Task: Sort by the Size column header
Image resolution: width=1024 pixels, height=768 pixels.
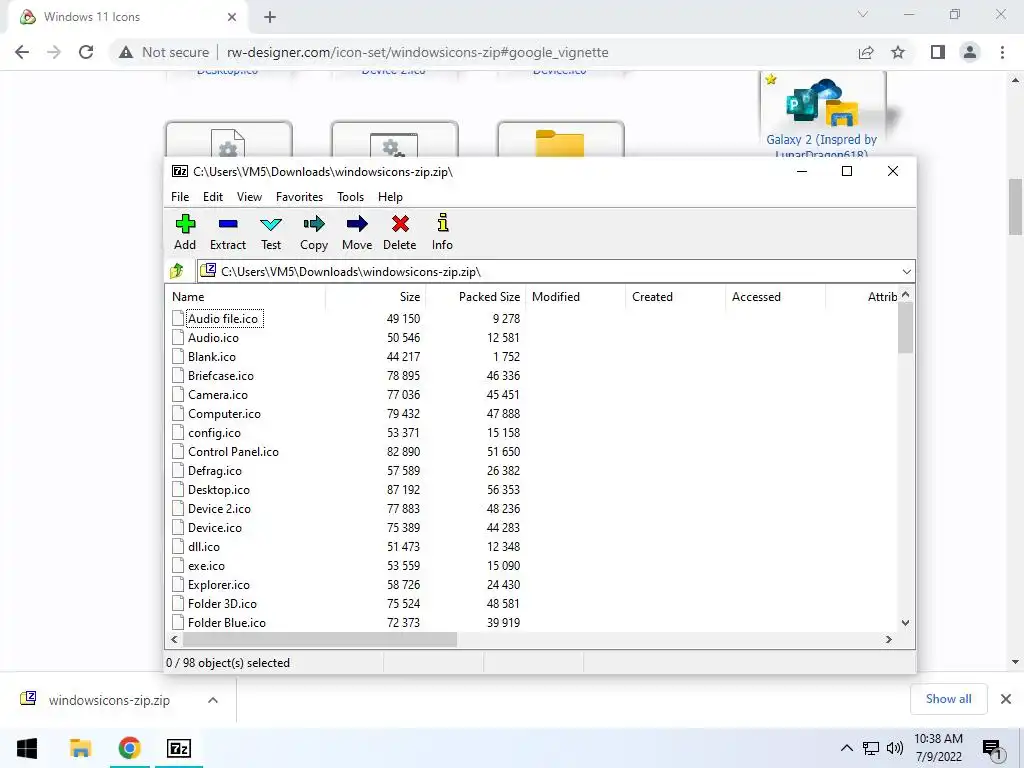Action: (x=376, y=296)
